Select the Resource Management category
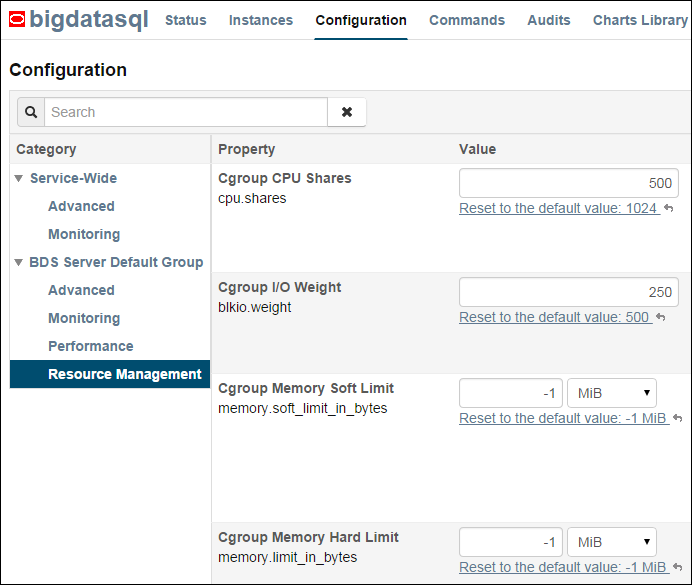 [x=110, y=374]
